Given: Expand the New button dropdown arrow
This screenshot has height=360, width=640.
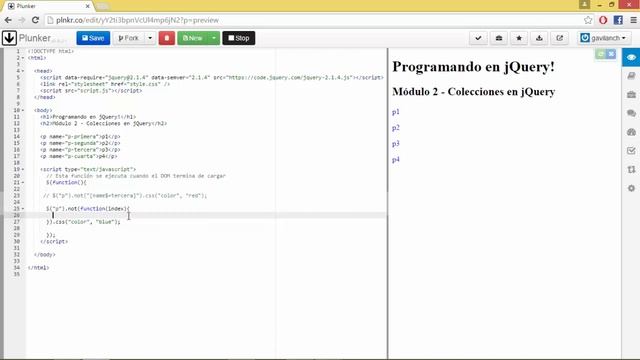Looking at the screenshot, I should 214,38.
